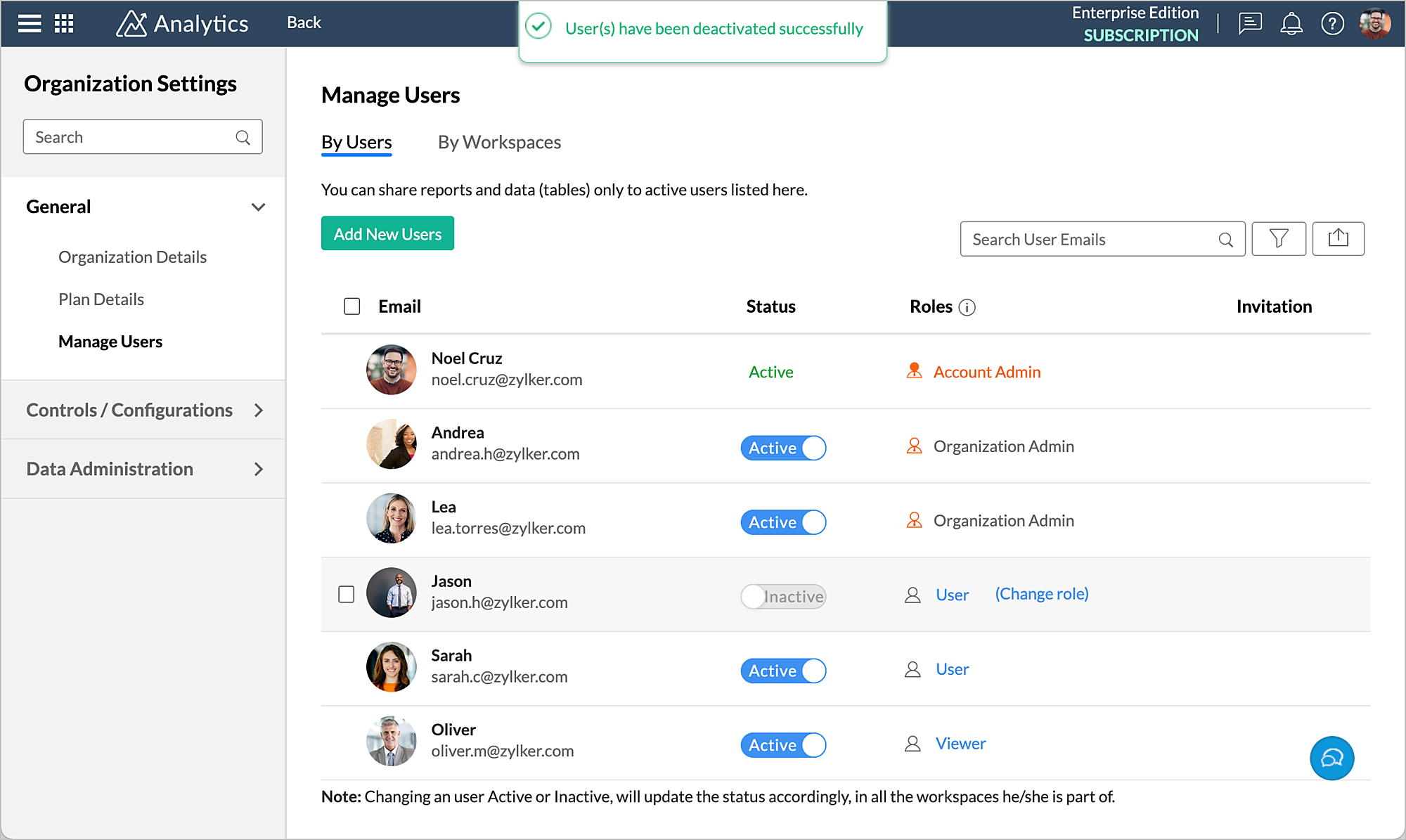Check the select-all Email checkbox
Screen dimensions: 1406x840
tap(352, 306)
